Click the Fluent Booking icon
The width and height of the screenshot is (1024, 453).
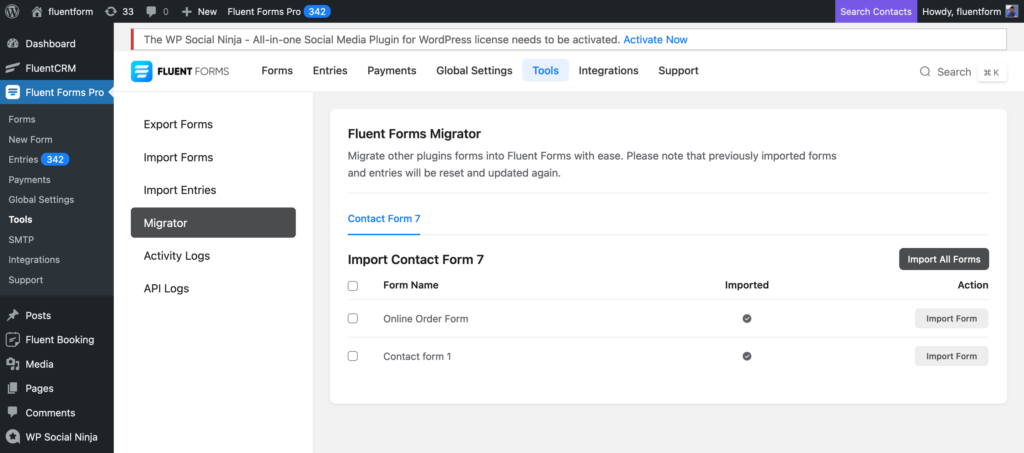coord(12,339)
